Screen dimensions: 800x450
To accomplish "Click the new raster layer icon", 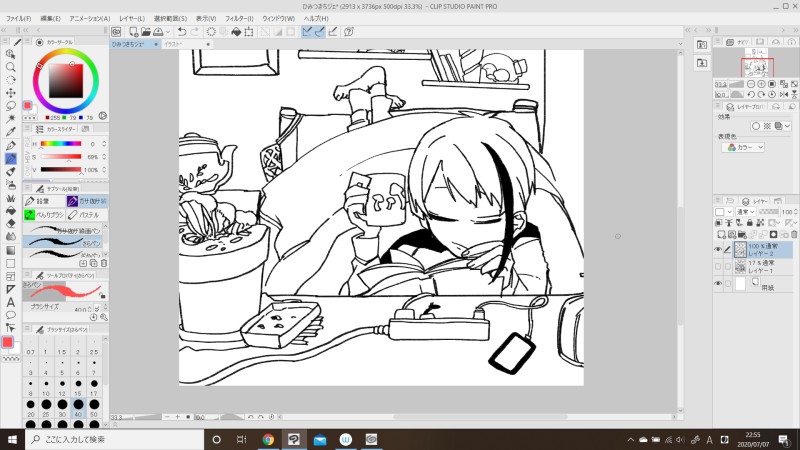I will pos(721,235).
